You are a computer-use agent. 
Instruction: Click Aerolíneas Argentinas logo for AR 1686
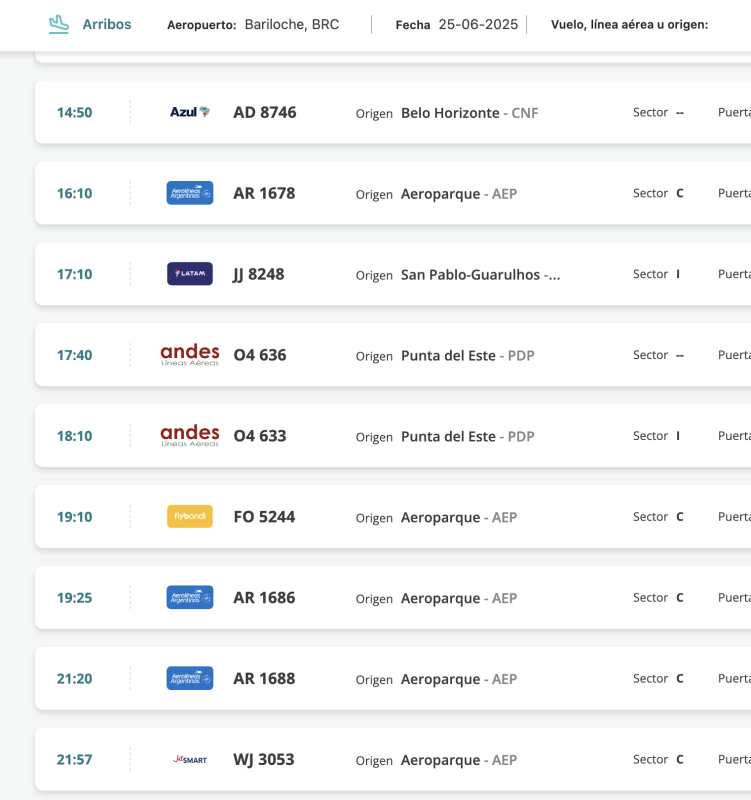189,597
